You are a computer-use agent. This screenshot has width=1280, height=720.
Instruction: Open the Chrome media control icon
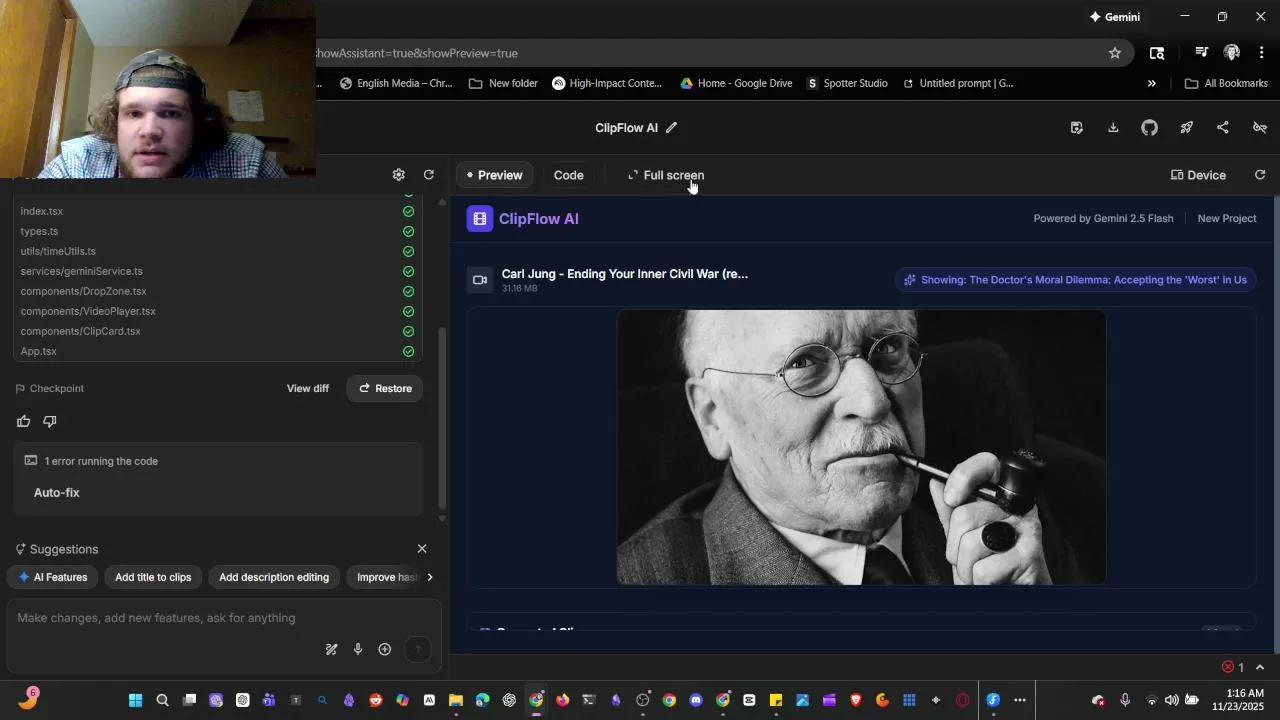tap(1201, 53)
